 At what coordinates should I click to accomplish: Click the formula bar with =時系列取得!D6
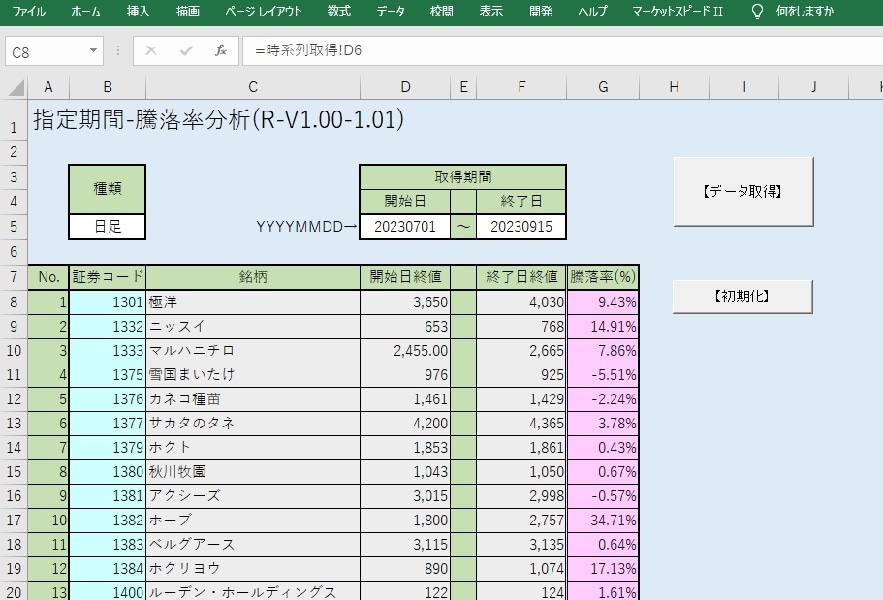tap(562, 51)
